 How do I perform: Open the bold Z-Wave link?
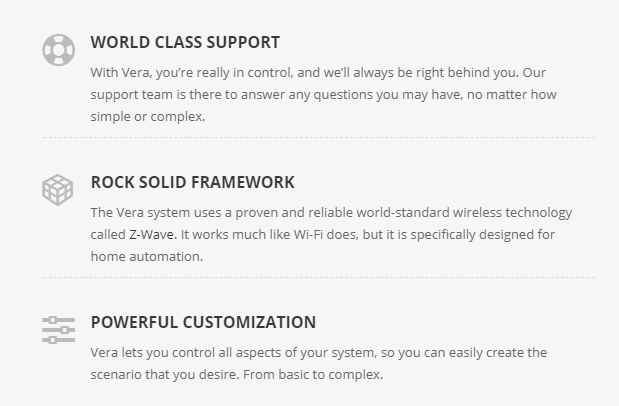[152, 234]
